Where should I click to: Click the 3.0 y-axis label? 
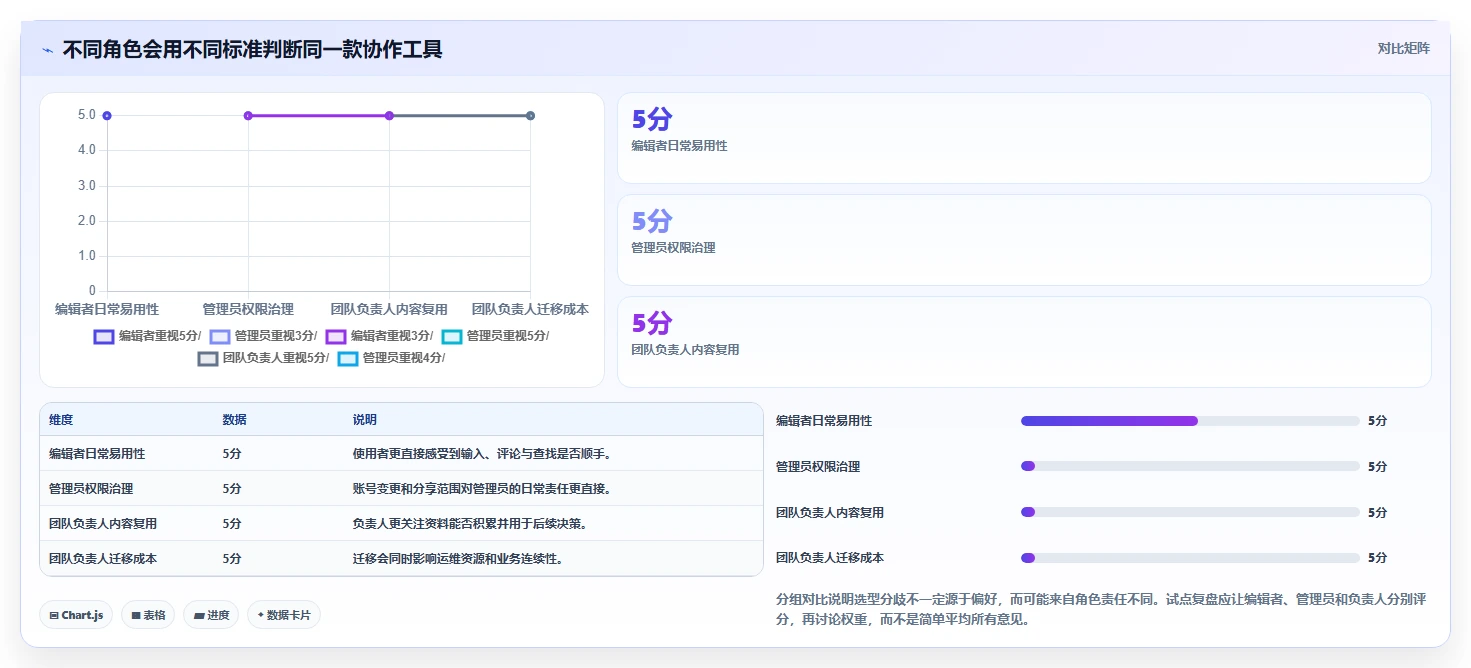(x=87, y=186)
